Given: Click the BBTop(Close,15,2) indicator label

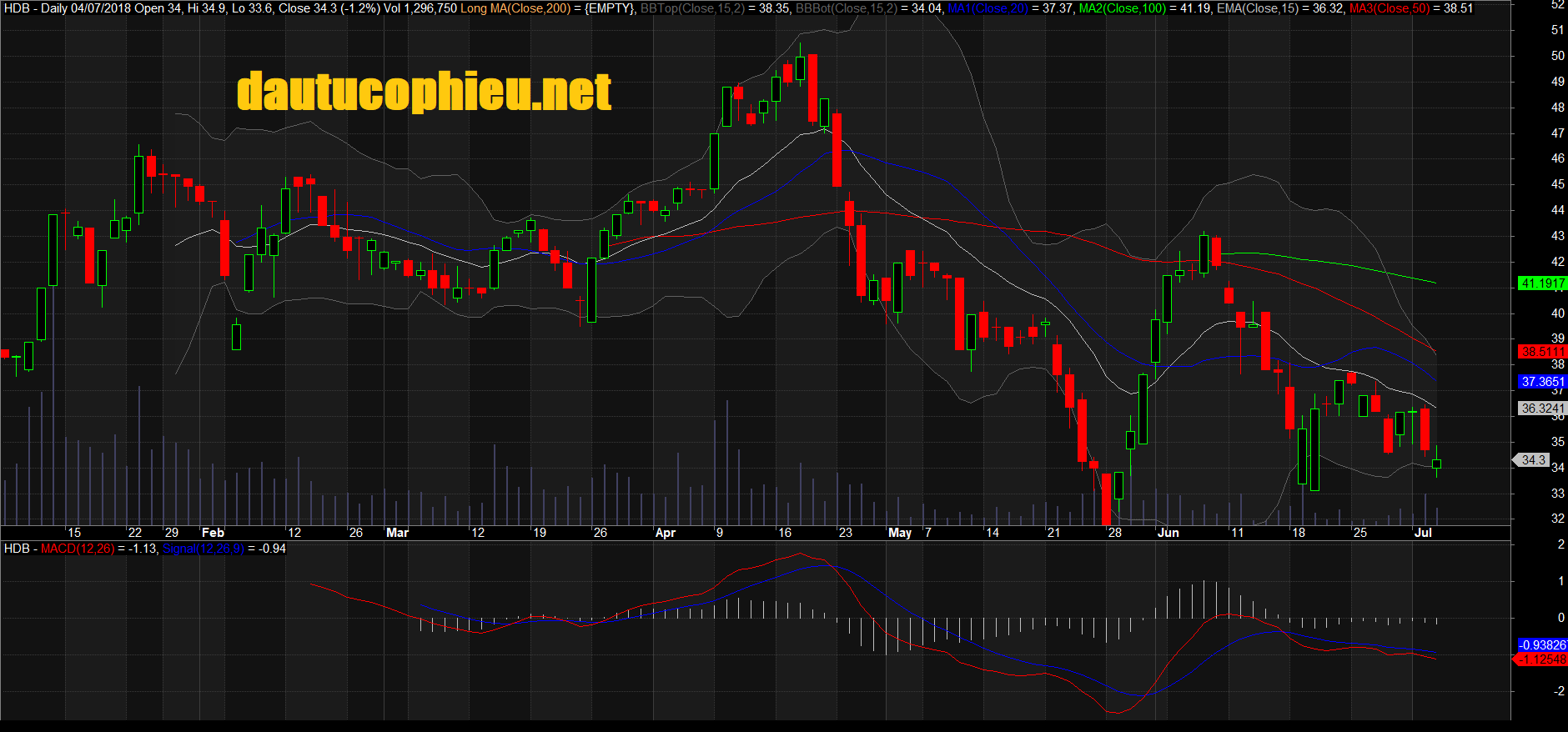Looking at the screenshot, I should click(692, 8).
